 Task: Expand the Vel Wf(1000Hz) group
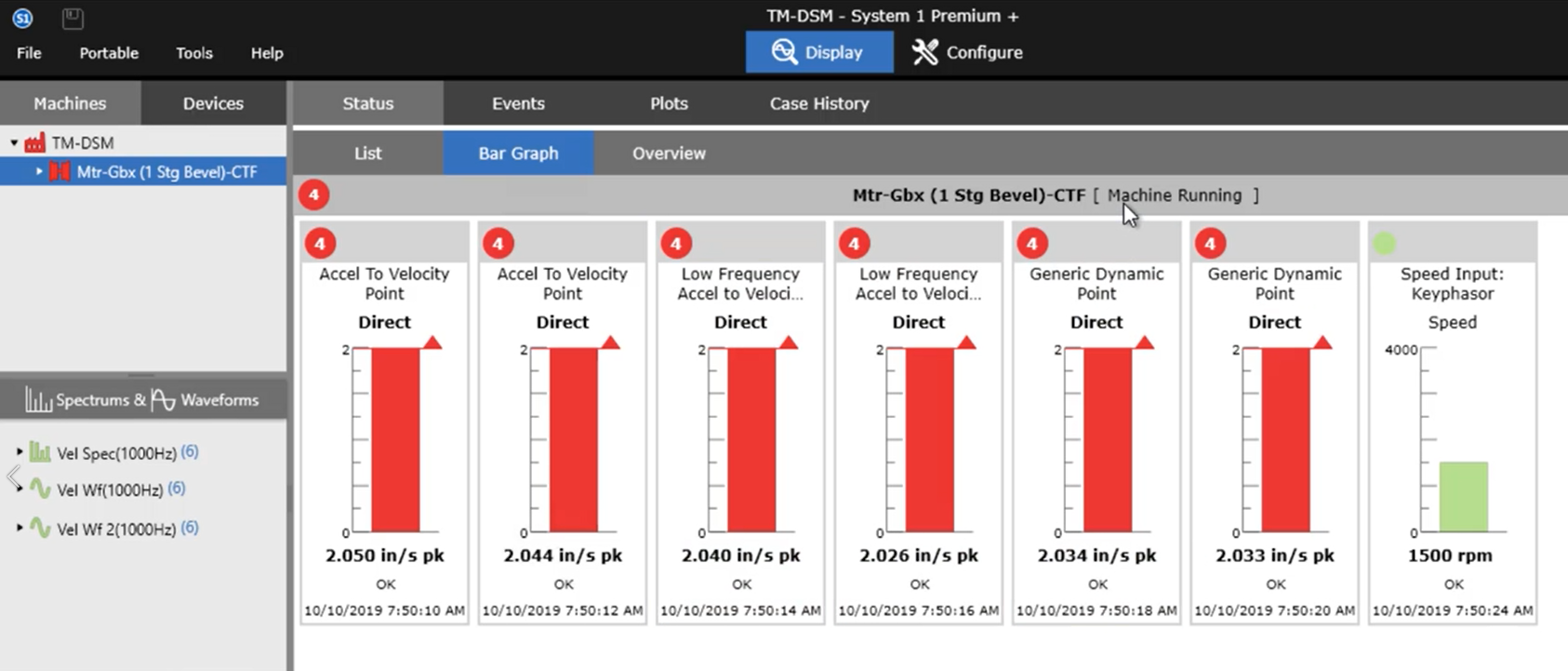pos(20,489)
